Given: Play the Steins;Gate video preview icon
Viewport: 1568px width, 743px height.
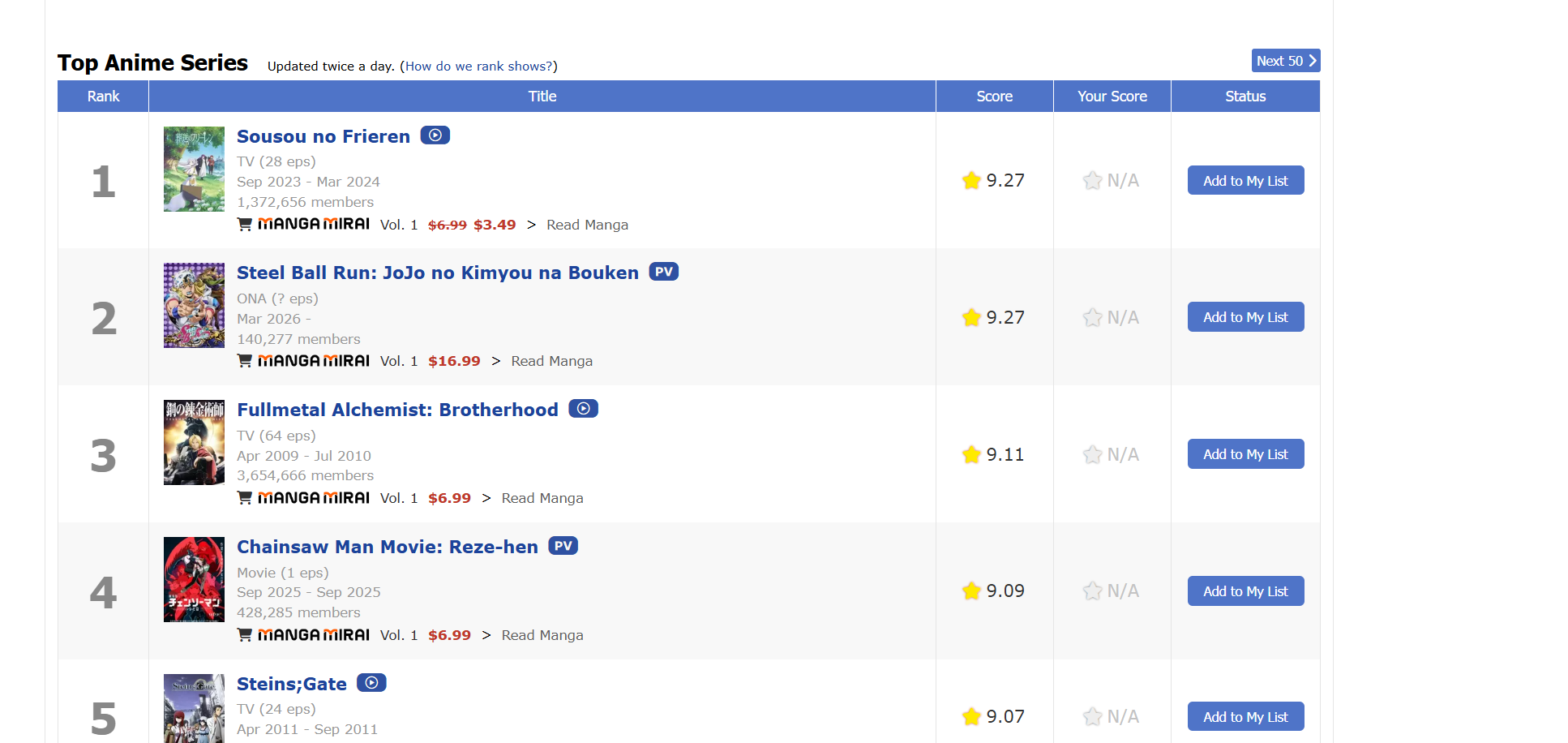Looking at the screenshot, I should [x=371, y=683].
